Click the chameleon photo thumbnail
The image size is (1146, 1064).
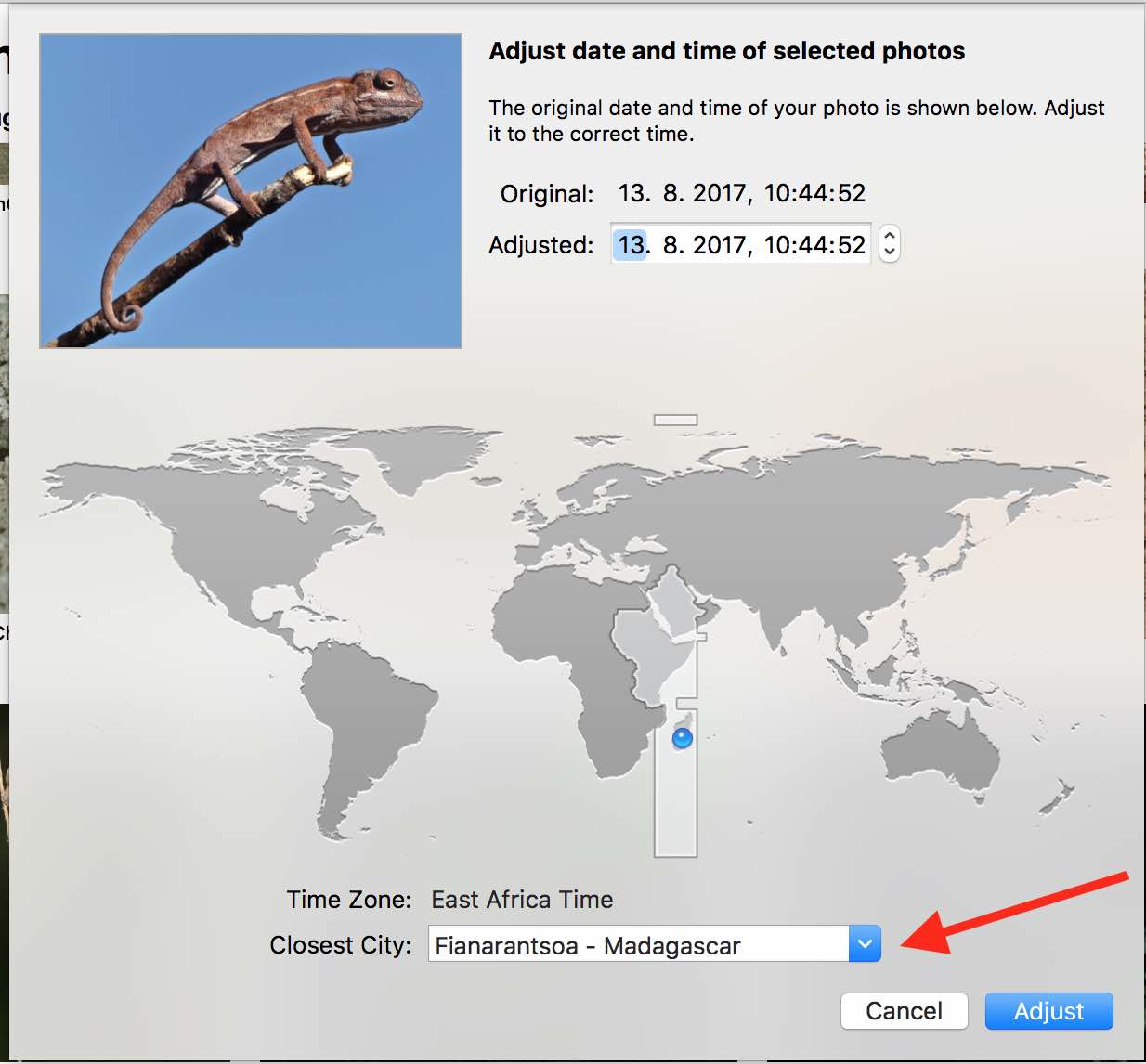point(249,189)
